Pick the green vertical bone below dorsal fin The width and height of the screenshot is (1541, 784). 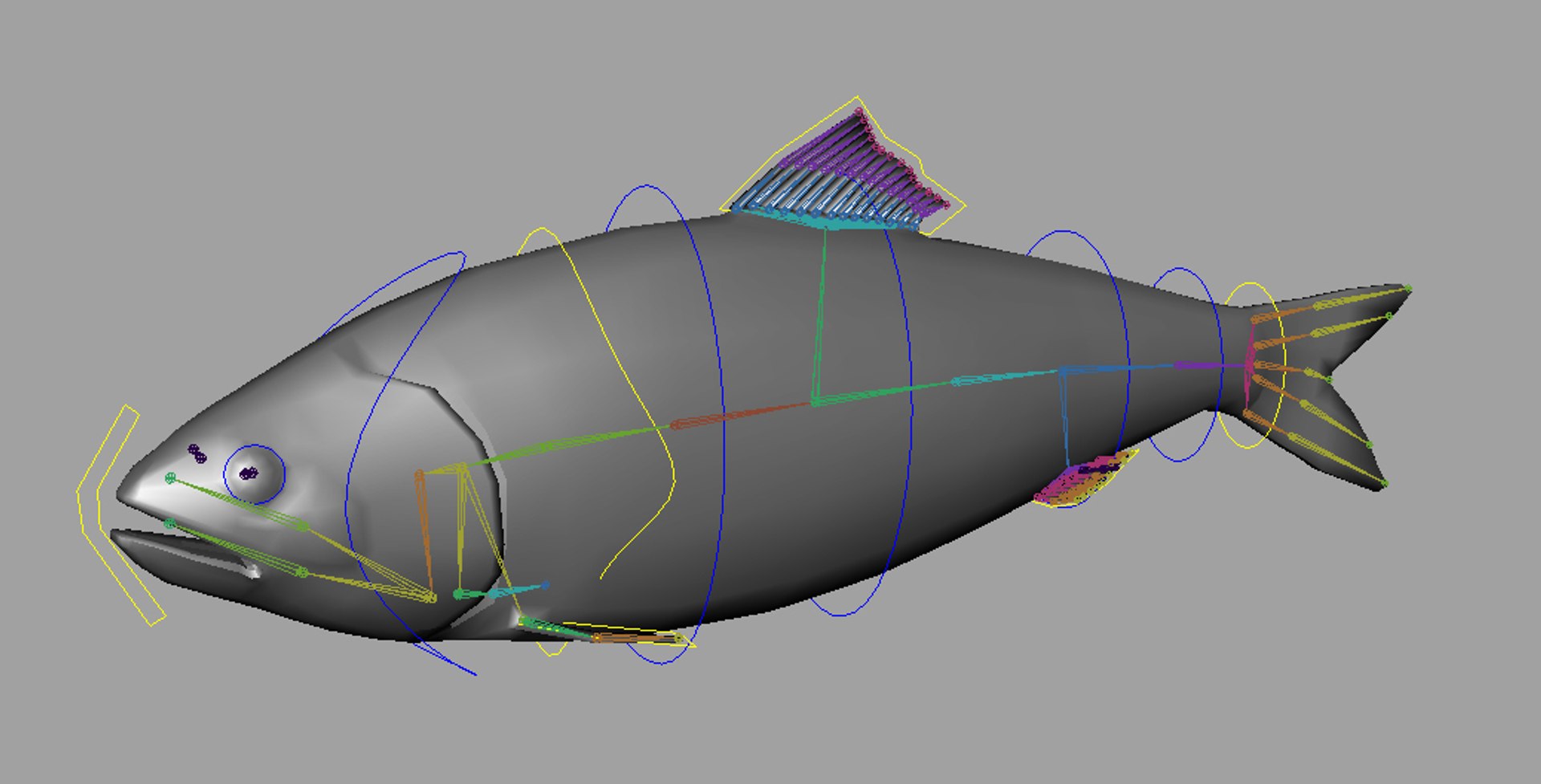tap(820, 315)
